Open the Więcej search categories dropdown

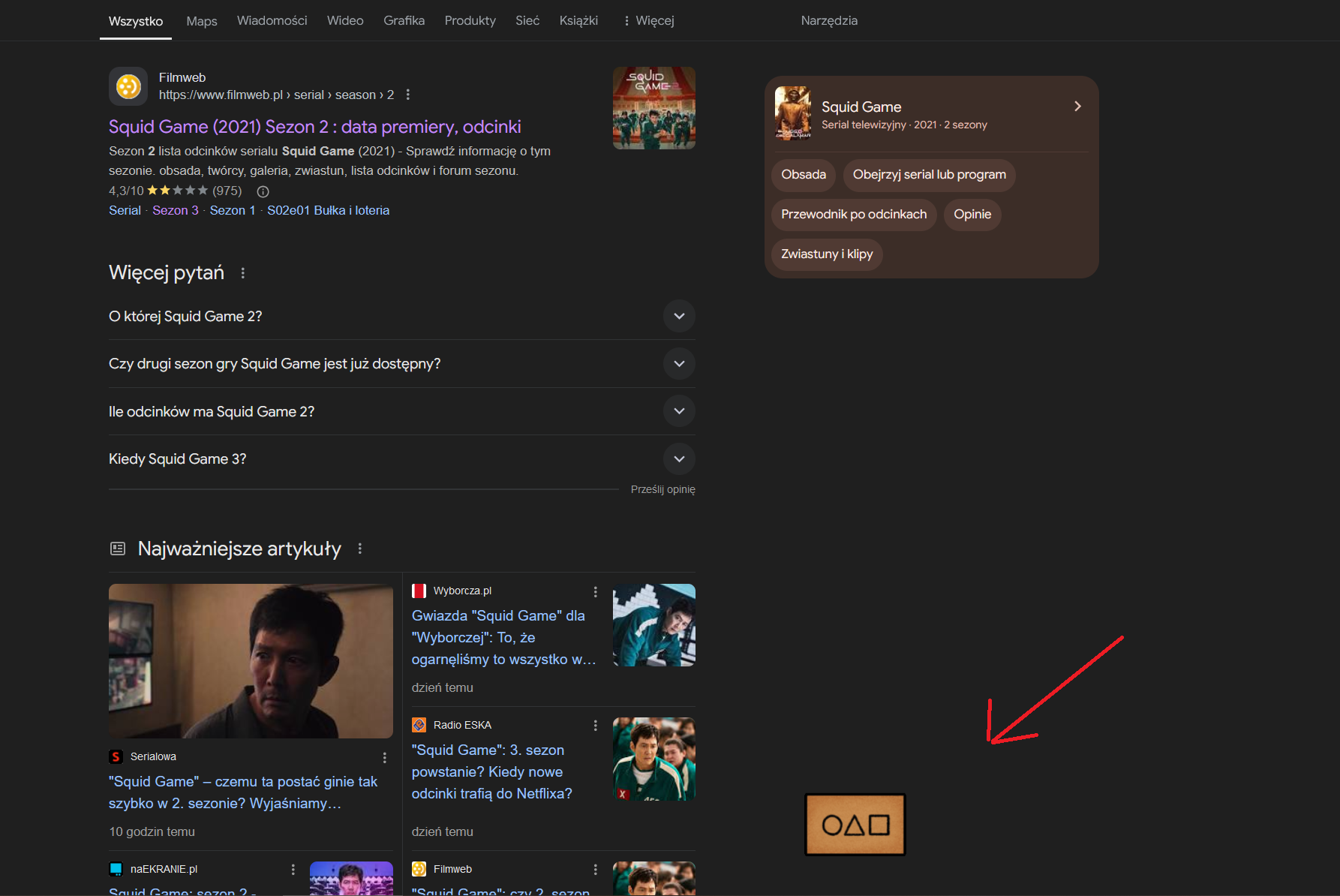[648, 21]
